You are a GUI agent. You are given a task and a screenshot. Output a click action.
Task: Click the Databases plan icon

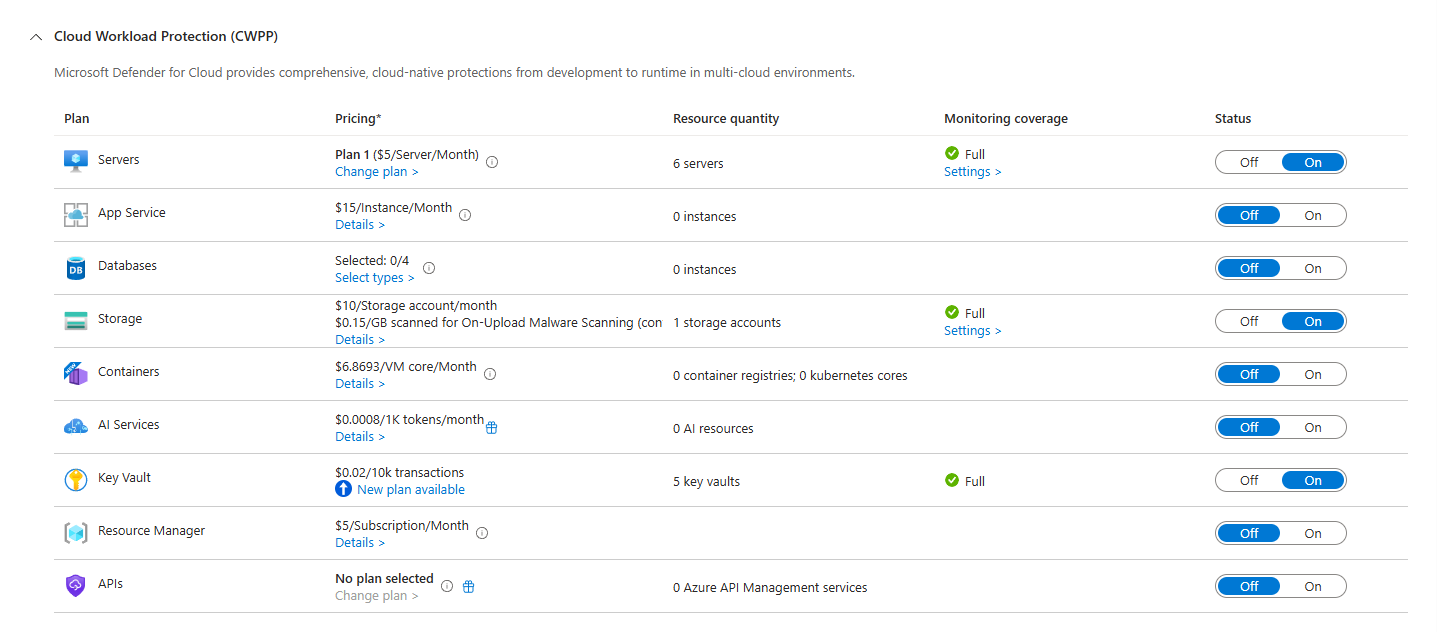pos(76,268)
